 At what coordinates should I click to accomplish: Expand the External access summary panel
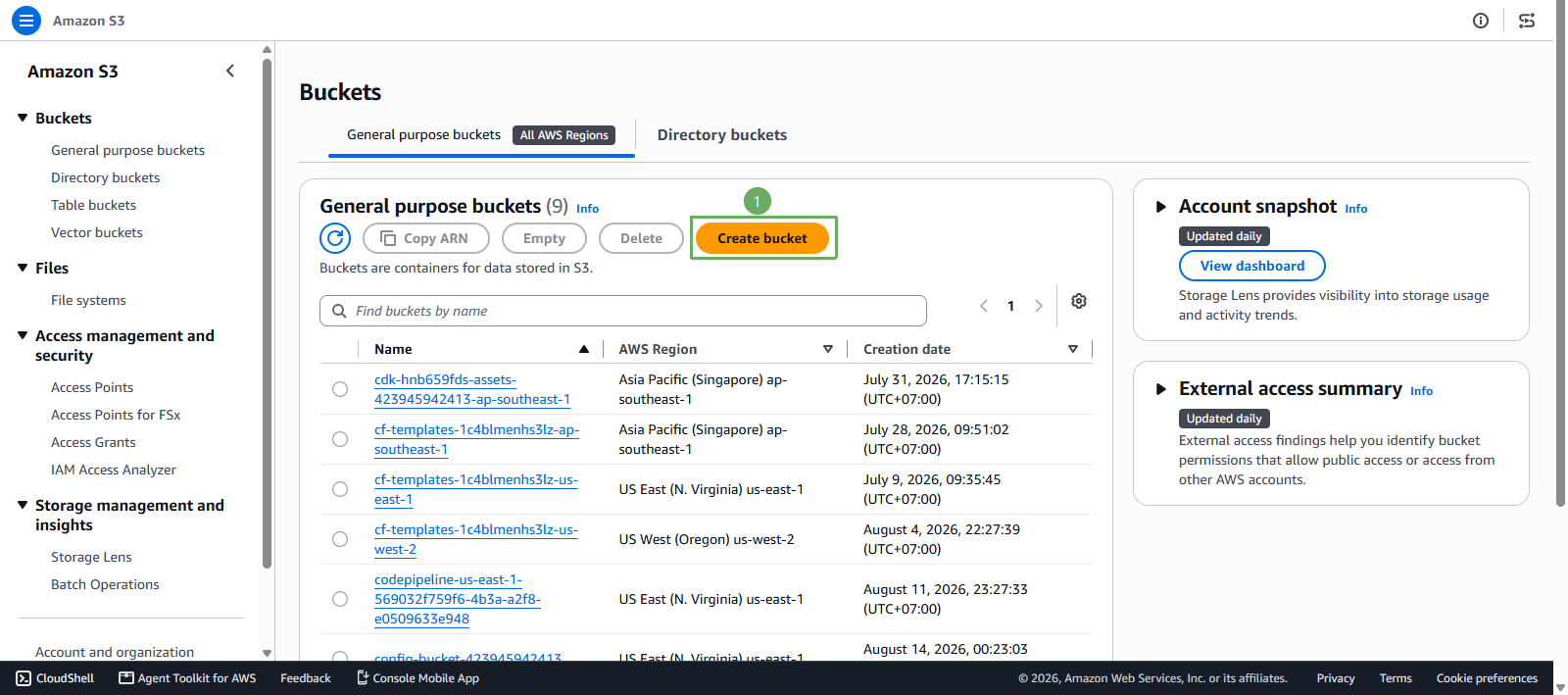tap(1161, 389)
